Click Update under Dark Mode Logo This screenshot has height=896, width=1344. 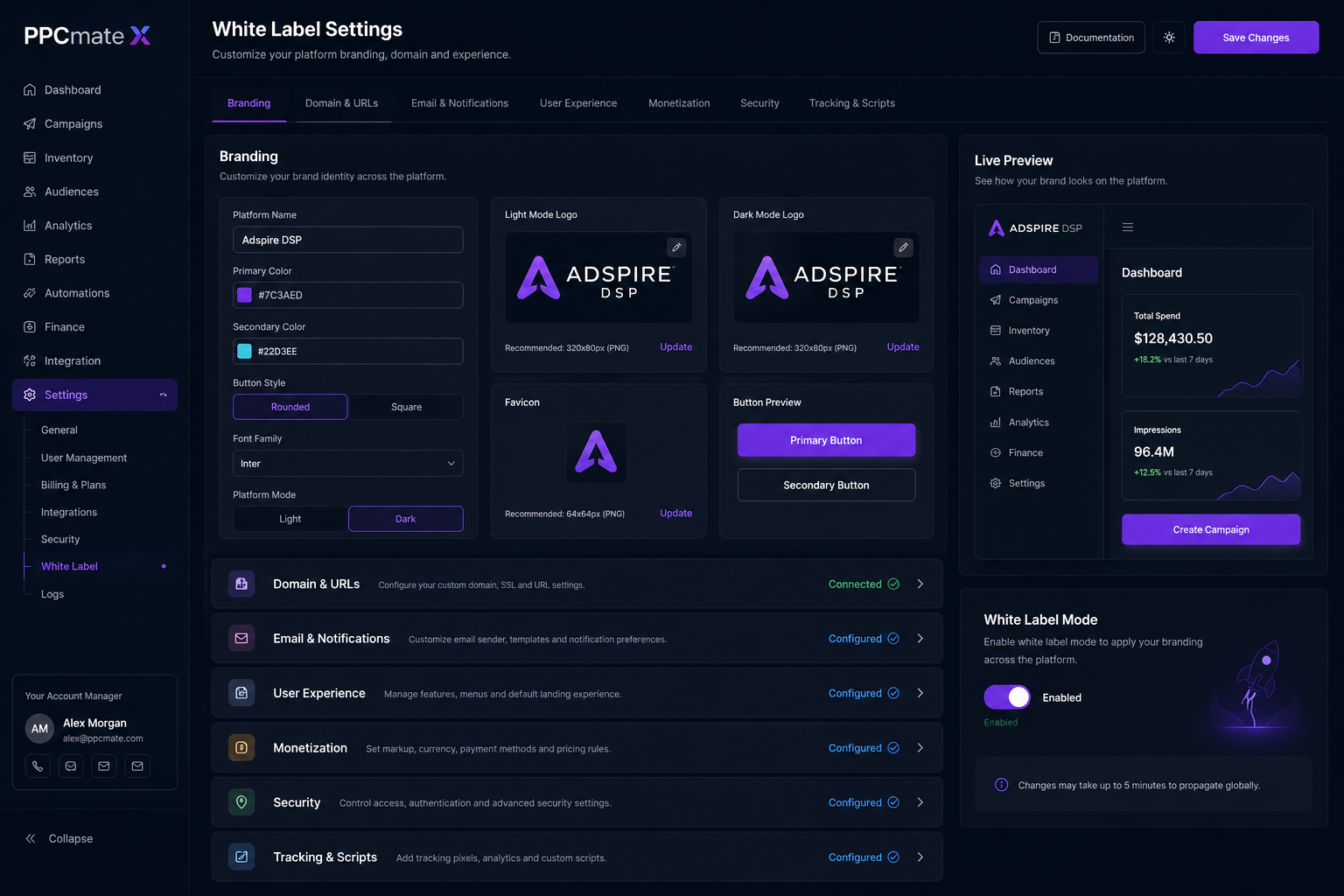903,347
